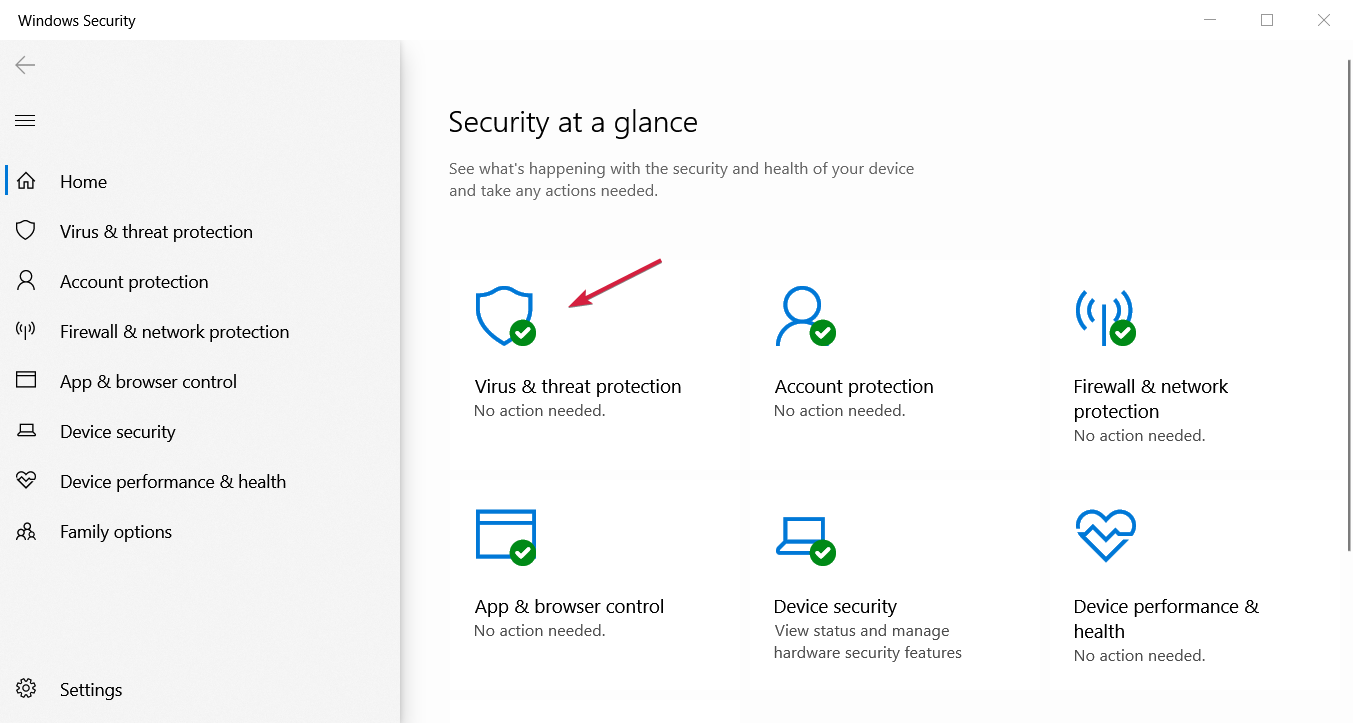Maximize the Windows Security window
Image resolution: width=1353 pixels, height=723 pixels.
[1267, 20]
